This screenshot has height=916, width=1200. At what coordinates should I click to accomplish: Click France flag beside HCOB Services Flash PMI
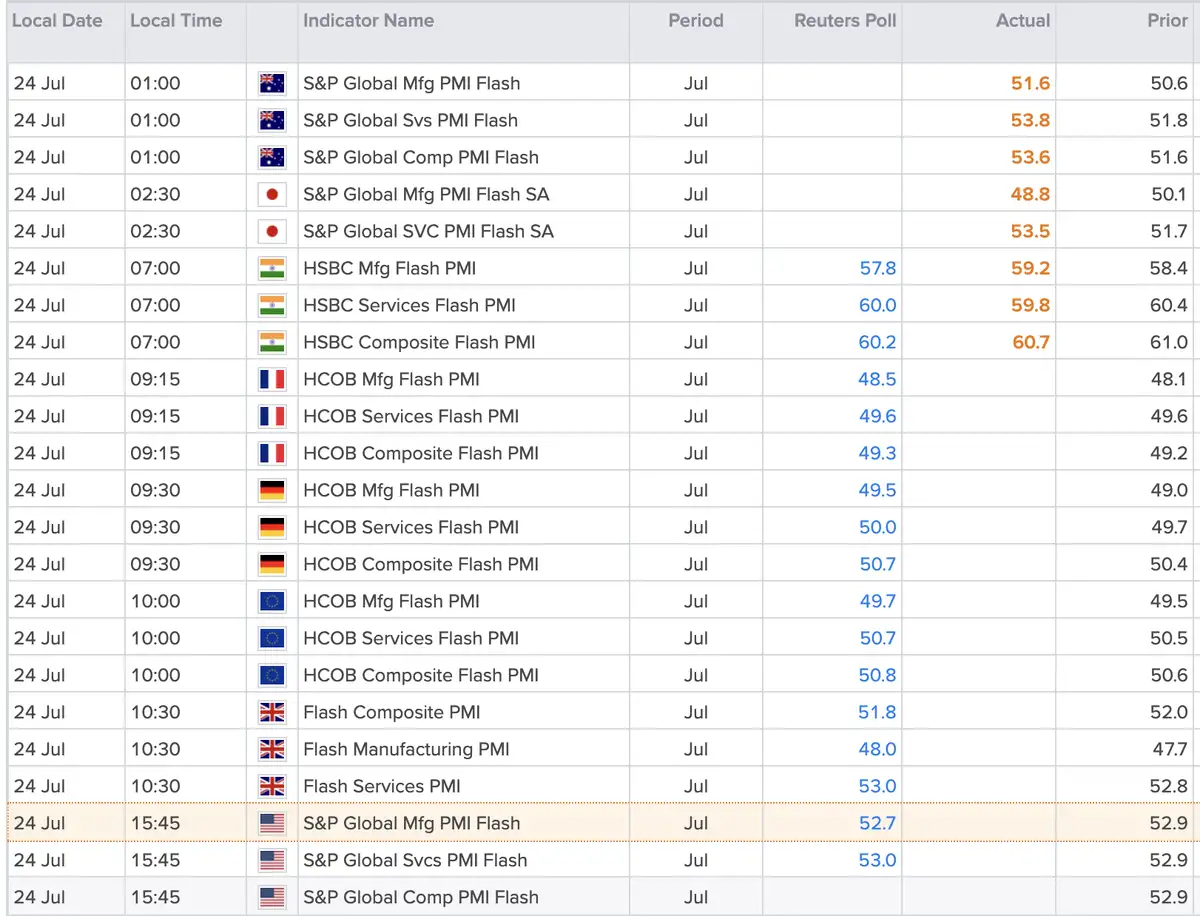point(271,417)
